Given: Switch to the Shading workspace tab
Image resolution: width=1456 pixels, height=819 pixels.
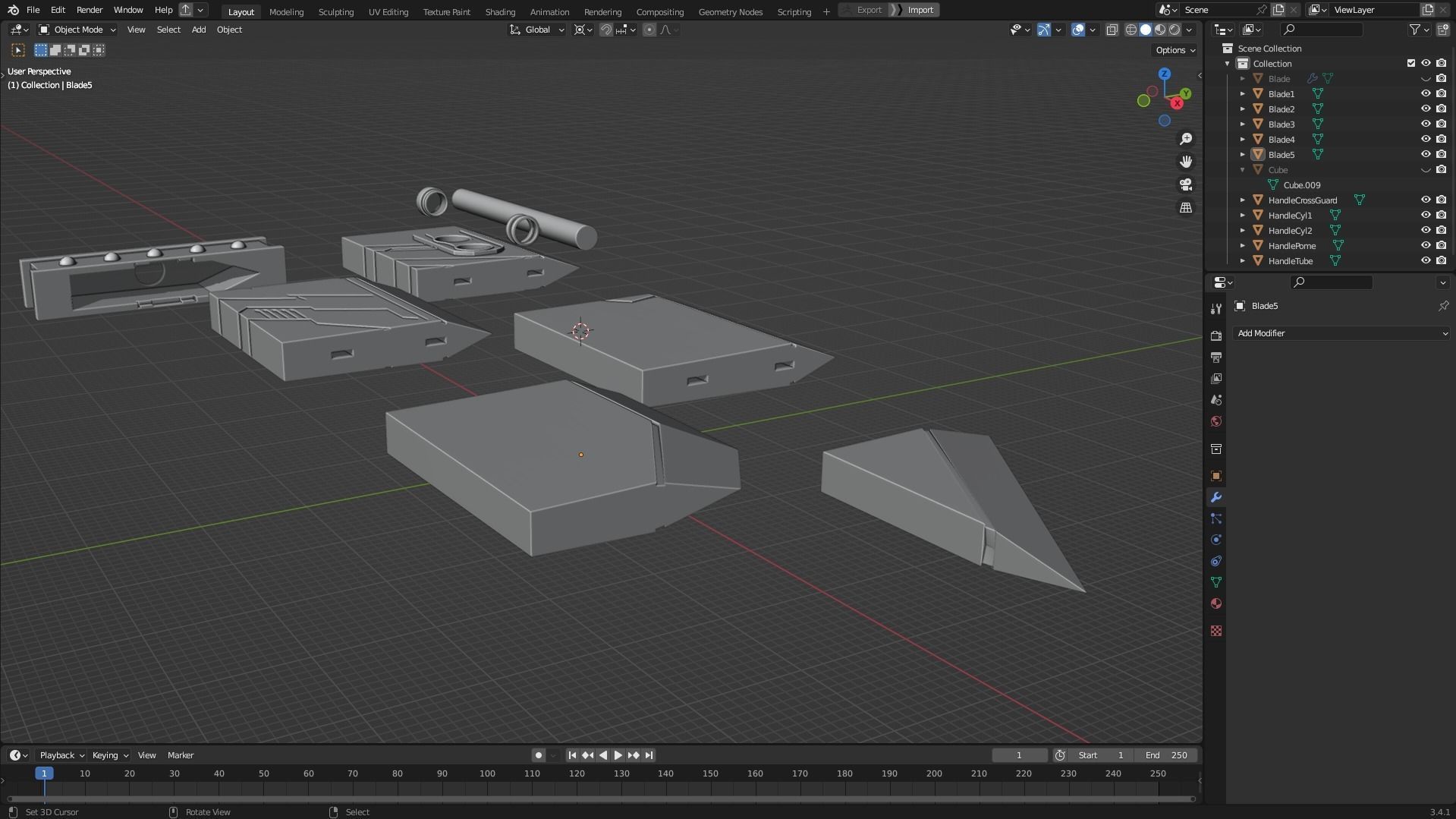Looking at the screenshot, I should pyautogui.click(x=500, y=11).
